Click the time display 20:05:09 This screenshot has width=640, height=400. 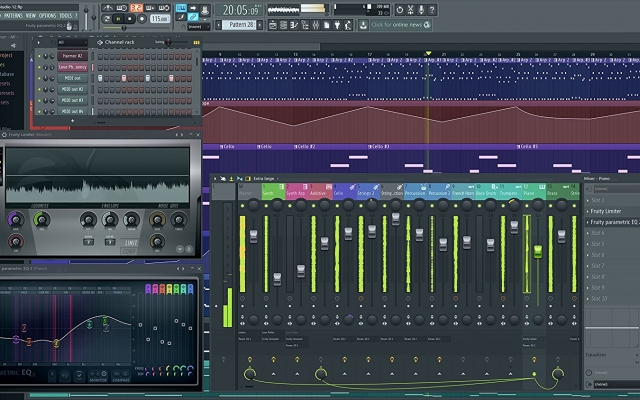coord(241,10)
